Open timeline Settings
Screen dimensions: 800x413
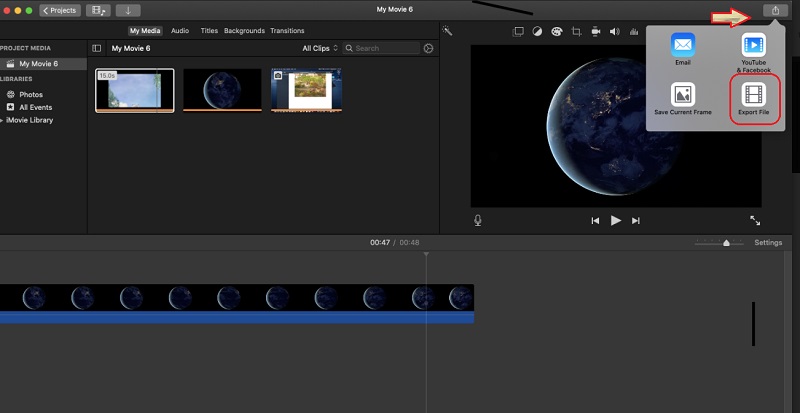[768, 242]
